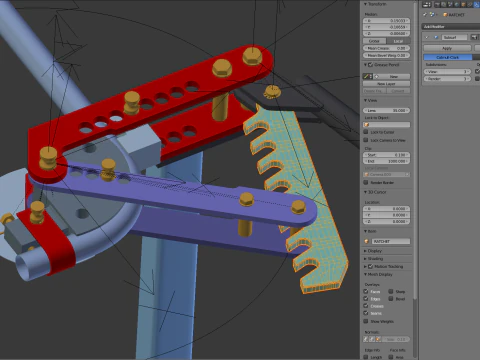This screenshot has width=480, height=360.
Task: Click the Subsurf View subdivisions field
Action: (x=447, y=72)
